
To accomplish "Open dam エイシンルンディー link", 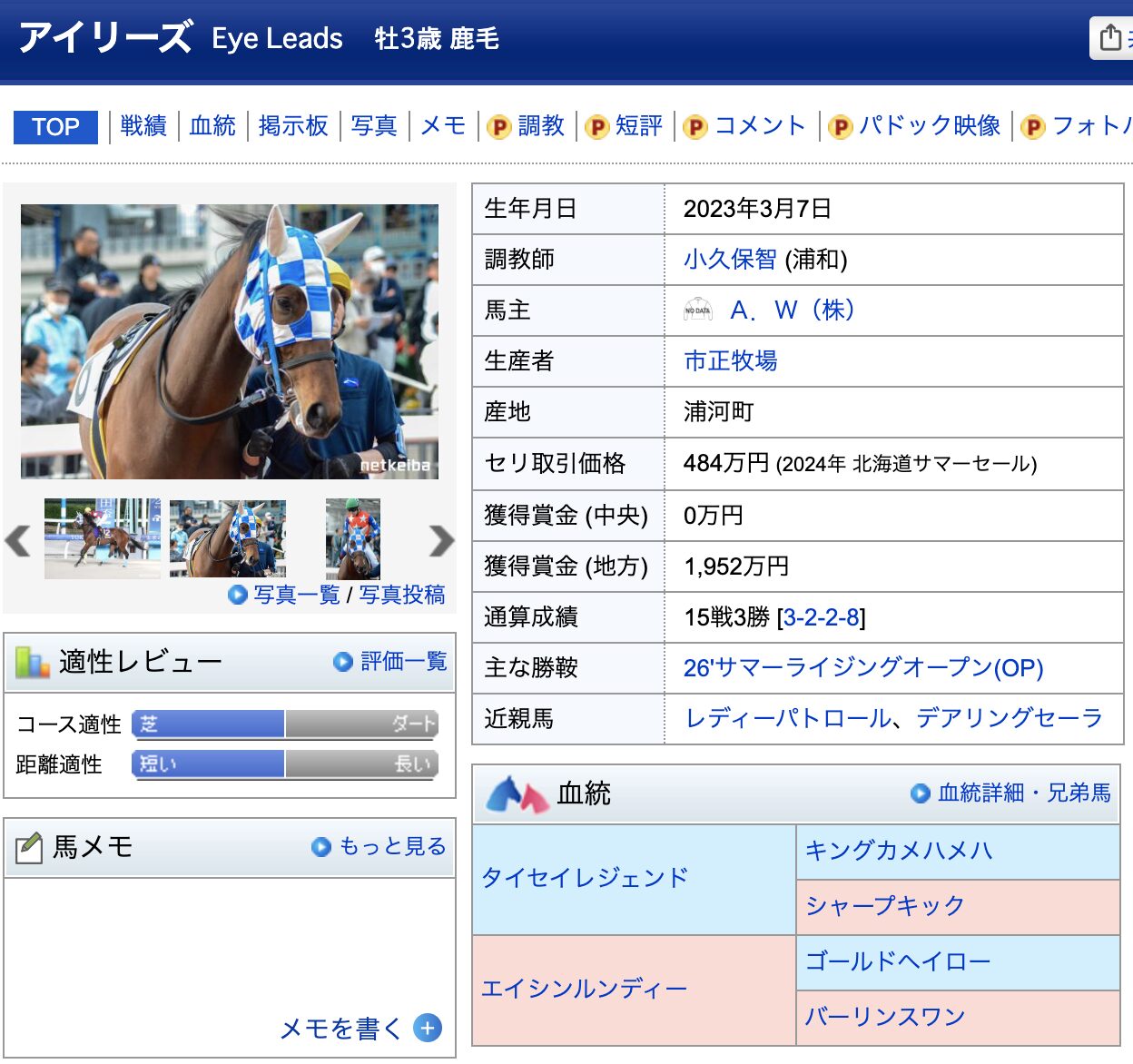I will point(585,989).
